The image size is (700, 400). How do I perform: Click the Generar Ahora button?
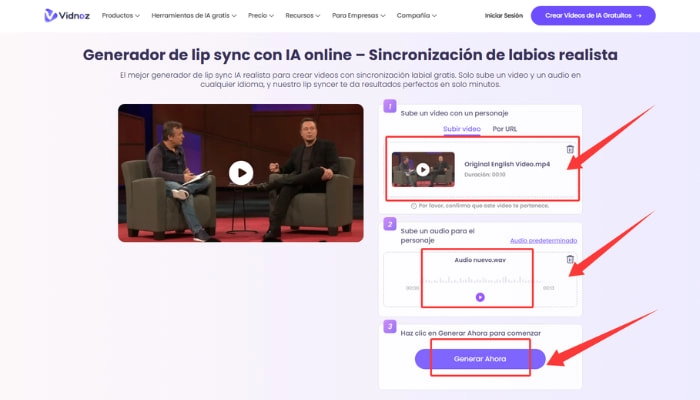pyautogui.click(x=480, y=358)
